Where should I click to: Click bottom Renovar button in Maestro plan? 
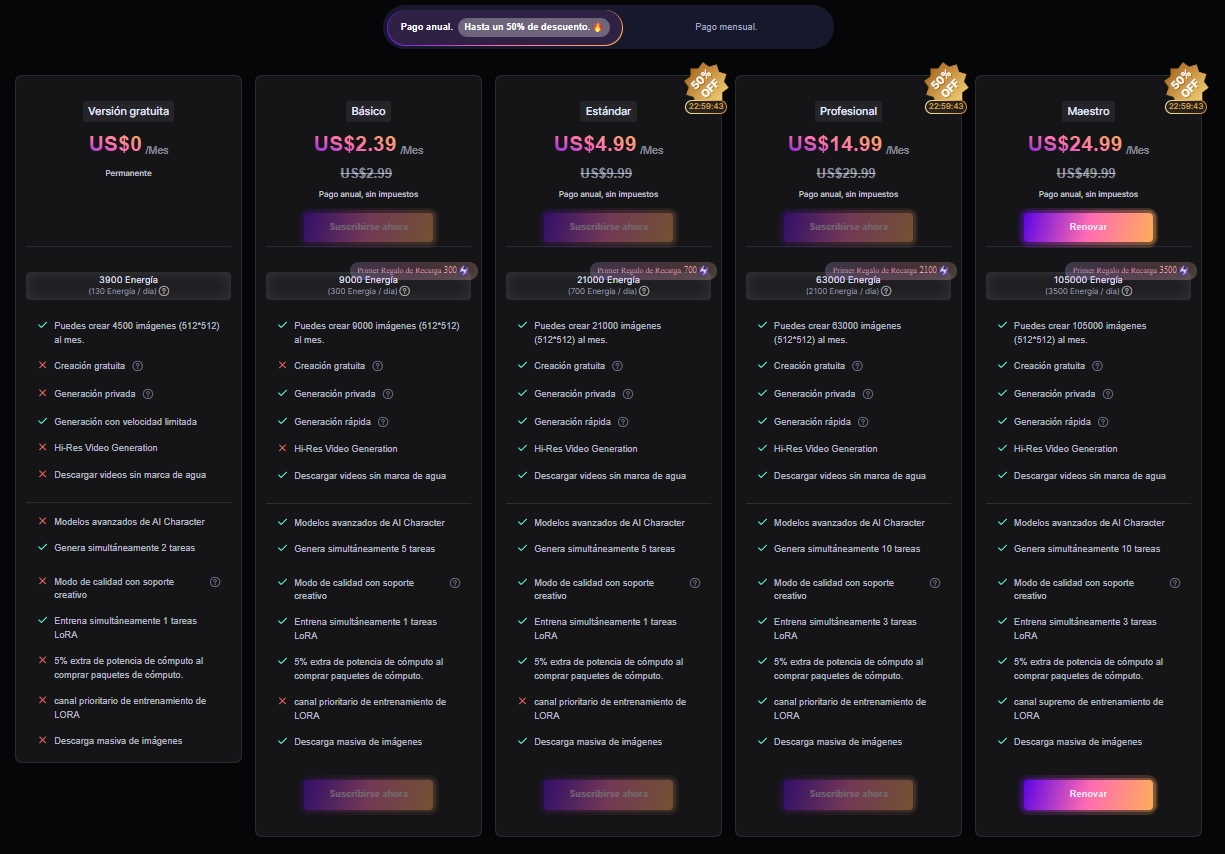[x=1088, y=794]
